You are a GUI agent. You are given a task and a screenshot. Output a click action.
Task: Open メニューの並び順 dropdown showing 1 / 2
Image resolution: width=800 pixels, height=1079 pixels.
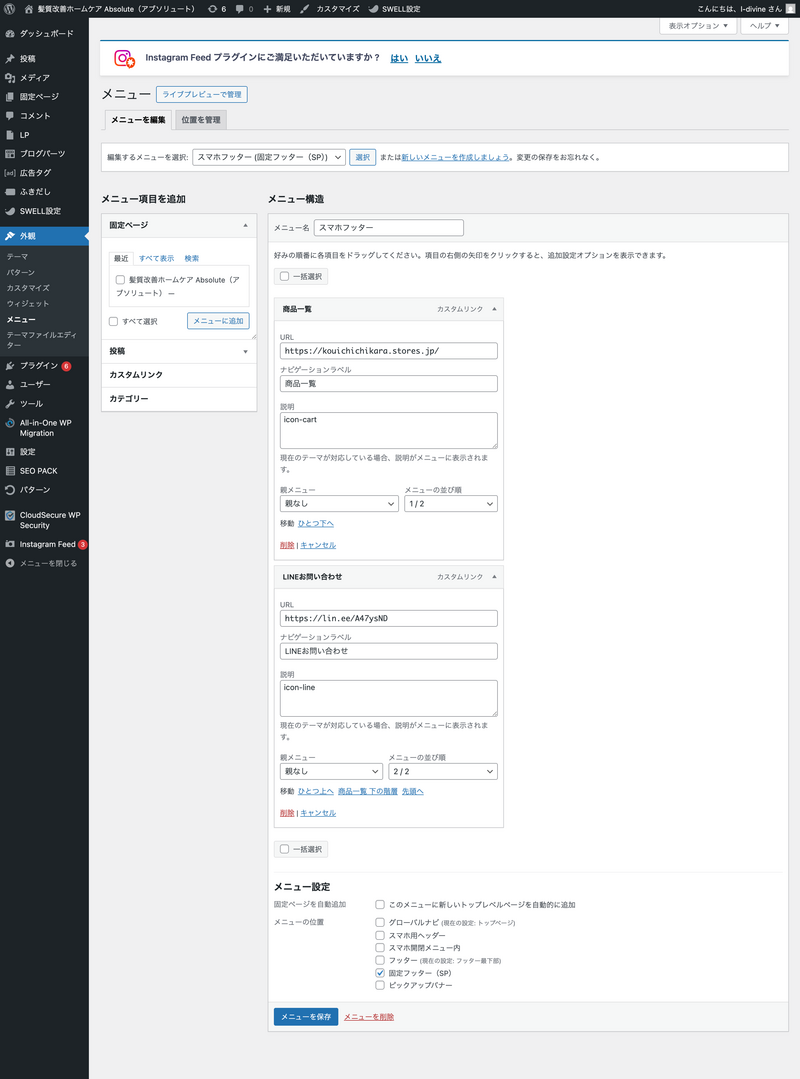point(450,504)
